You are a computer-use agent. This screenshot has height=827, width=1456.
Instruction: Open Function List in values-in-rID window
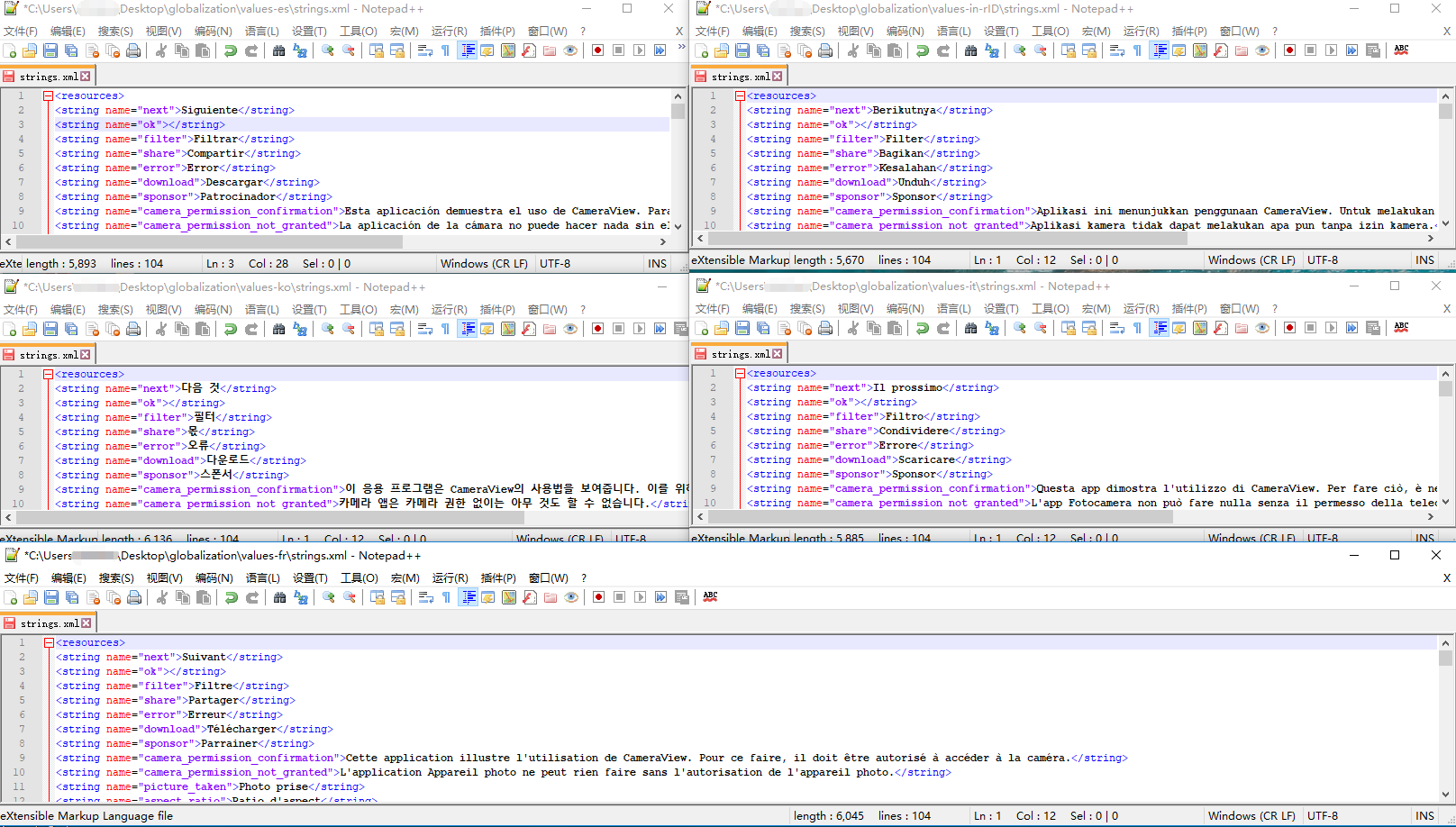(1221, 50)
